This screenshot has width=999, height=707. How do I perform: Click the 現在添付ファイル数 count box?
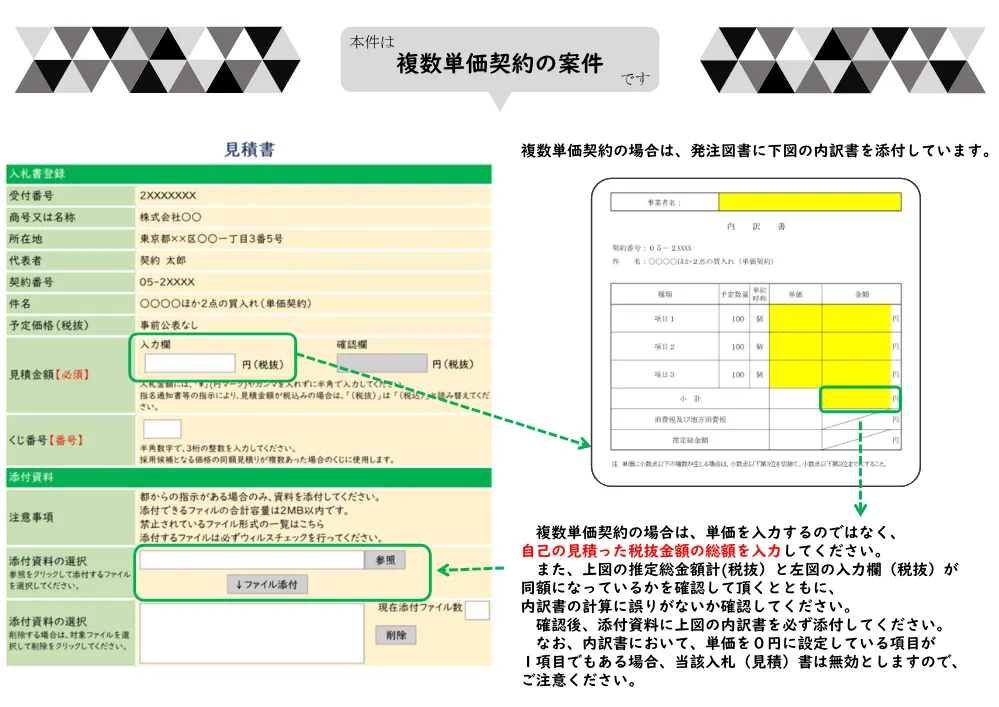(x=477, y=610)
